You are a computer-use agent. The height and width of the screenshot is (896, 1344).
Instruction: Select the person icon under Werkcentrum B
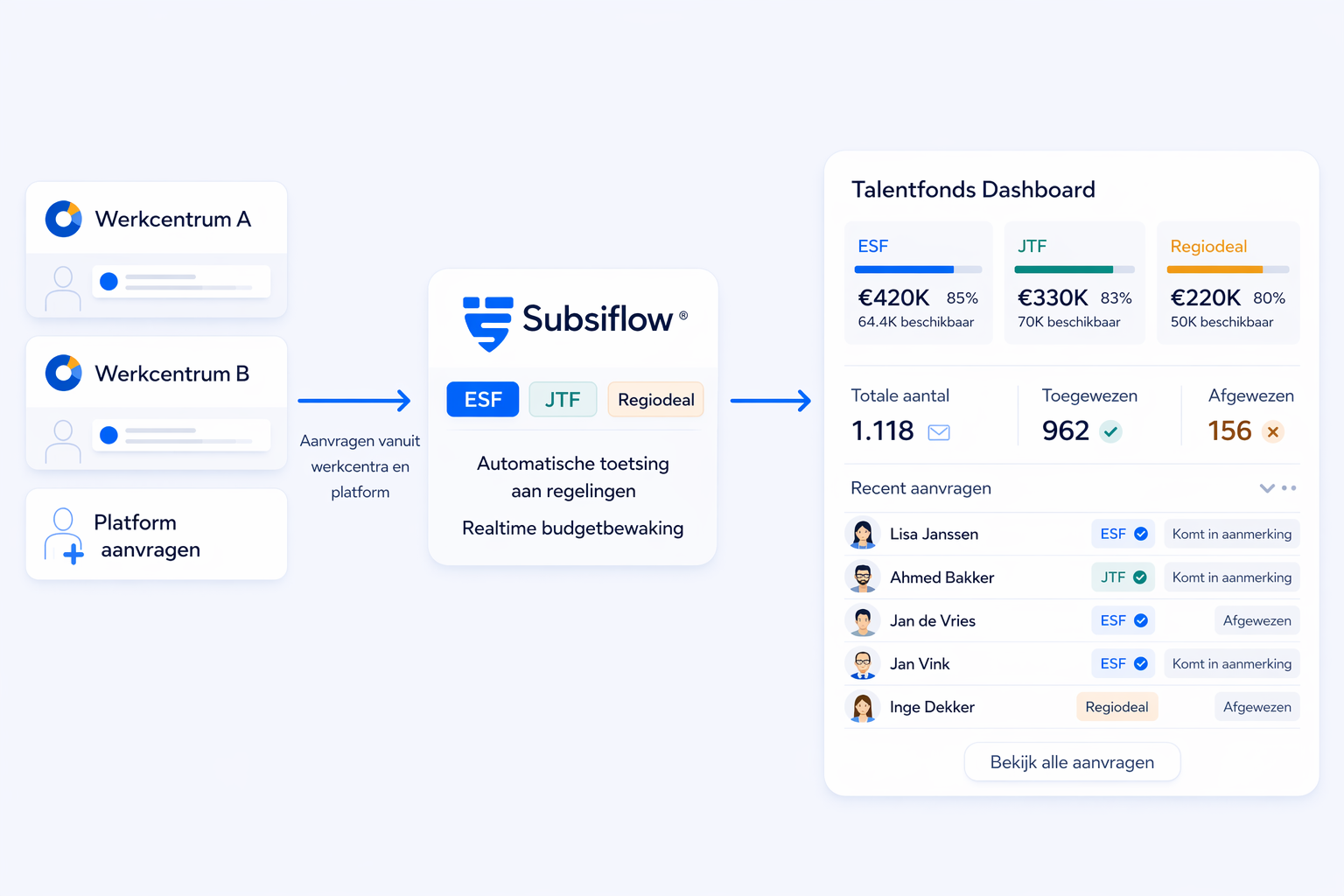(x=63, y=442)
